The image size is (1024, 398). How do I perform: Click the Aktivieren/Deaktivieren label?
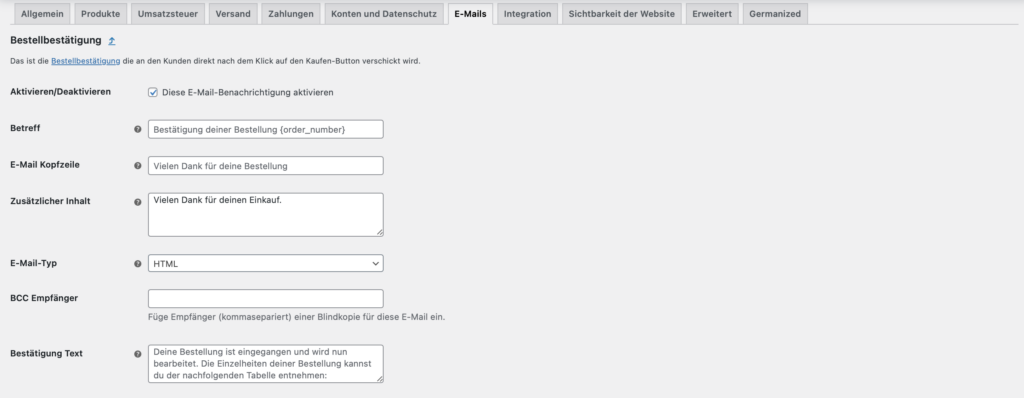point(61,92)
